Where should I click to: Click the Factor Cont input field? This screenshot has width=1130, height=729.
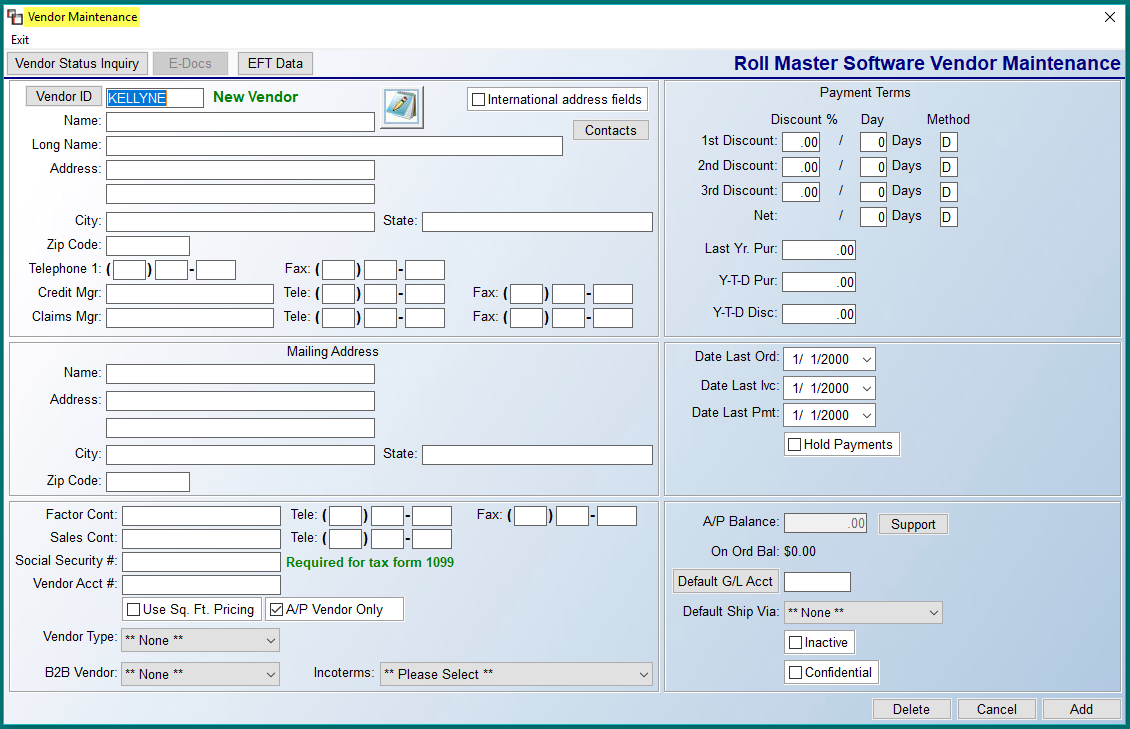[201, 516]
